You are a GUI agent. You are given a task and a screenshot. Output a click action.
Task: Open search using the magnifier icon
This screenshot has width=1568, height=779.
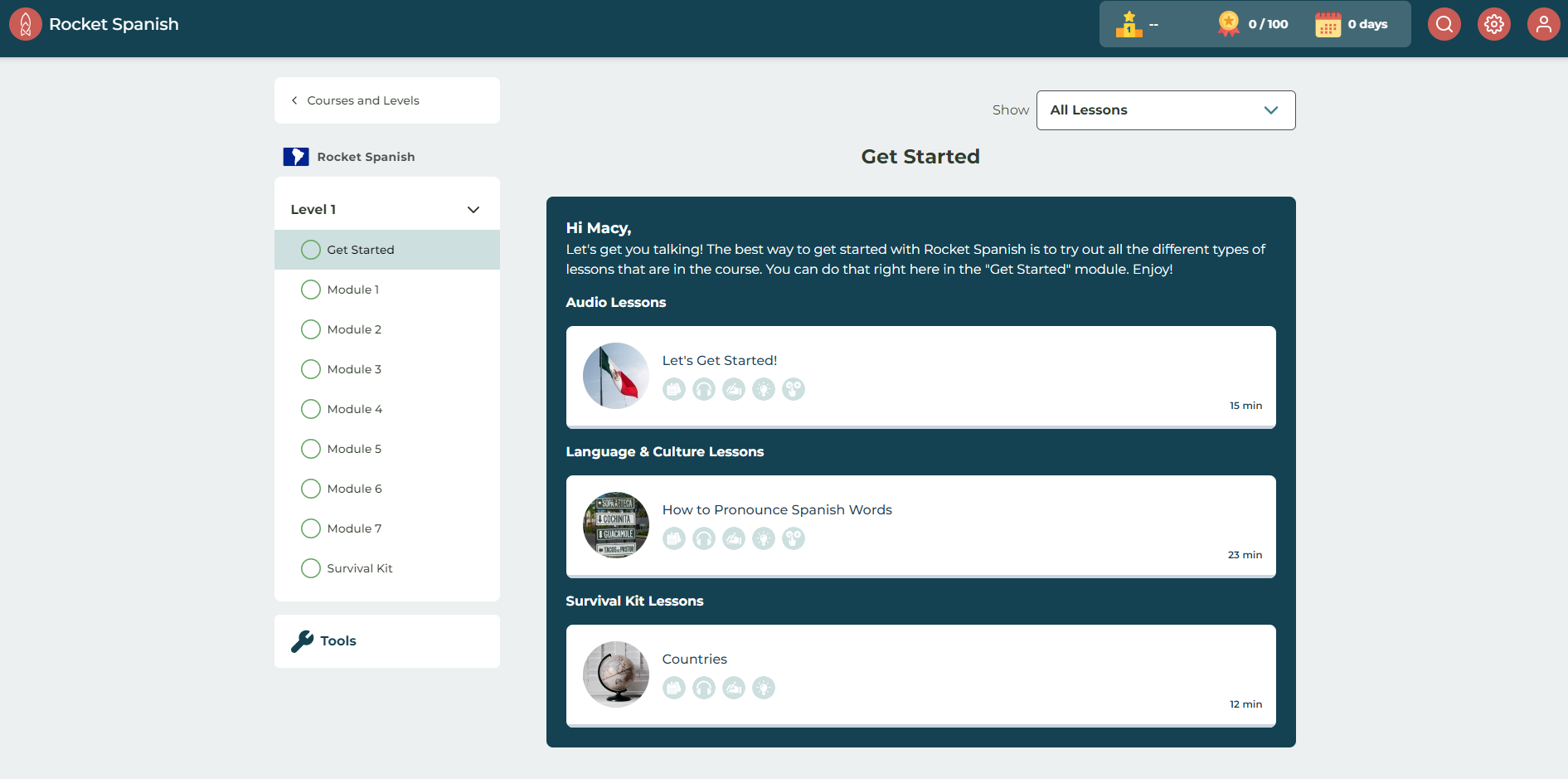pyautogui.click(x=1444, y=24)
